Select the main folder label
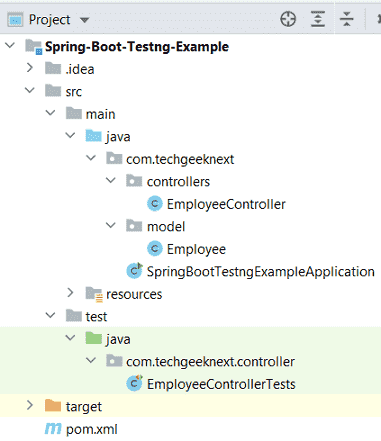Image resolution: width=381 pixels, height=441 pixels. pyautogui.click(x=100, y=114)
